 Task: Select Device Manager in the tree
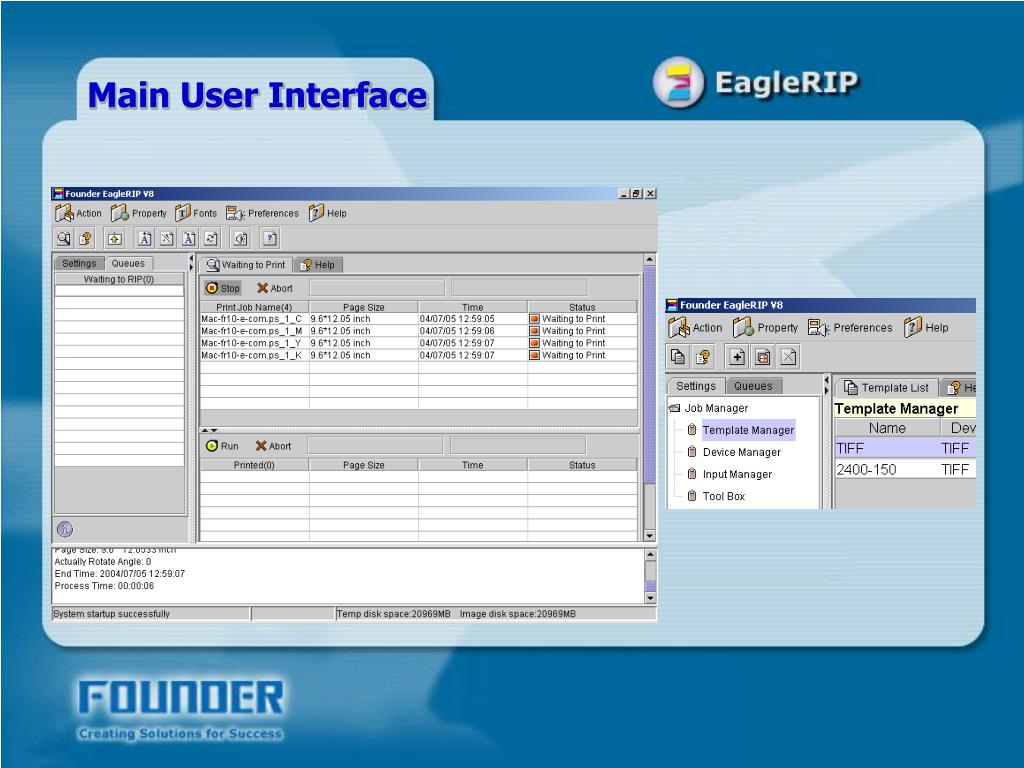pyautogui.click(x=742, y=452)
